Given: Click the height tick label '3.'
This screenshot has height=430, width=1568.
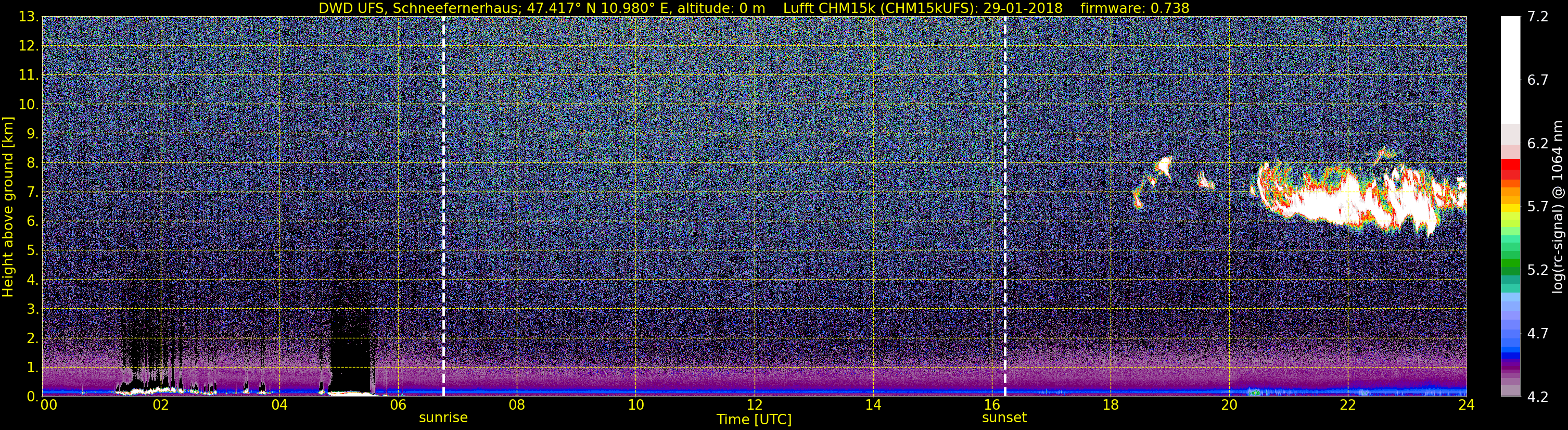Looking at the screenshot, I should tap(32, 309).
